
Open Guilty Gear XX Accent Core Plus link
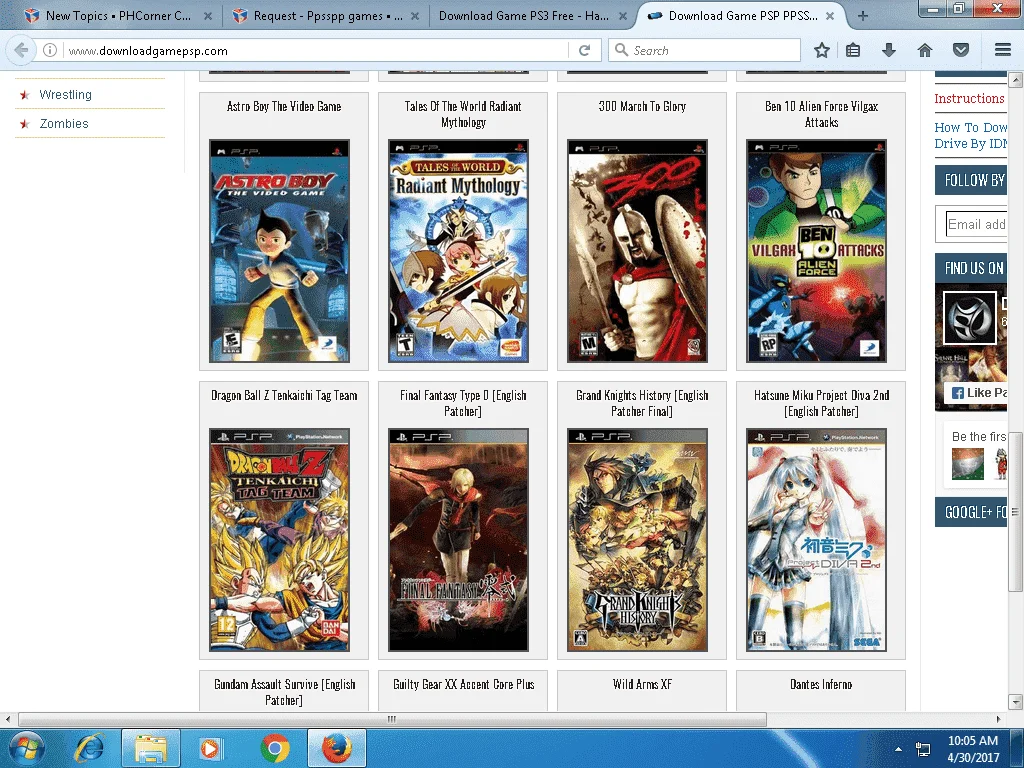pos(464,684)
